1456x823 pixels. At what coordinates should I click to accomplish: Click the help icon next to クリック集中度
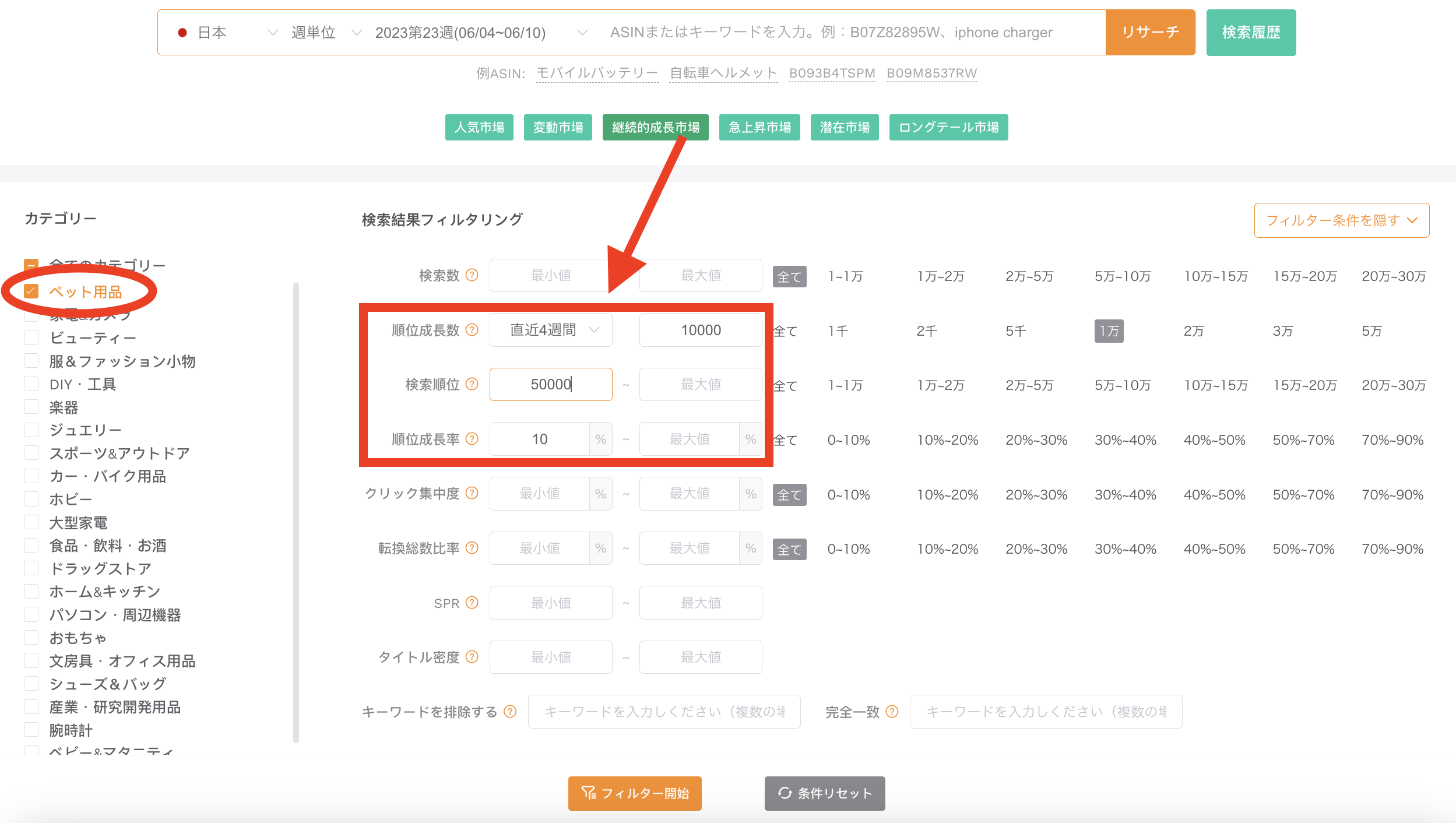pyautogui.click(x=472, y=493)
